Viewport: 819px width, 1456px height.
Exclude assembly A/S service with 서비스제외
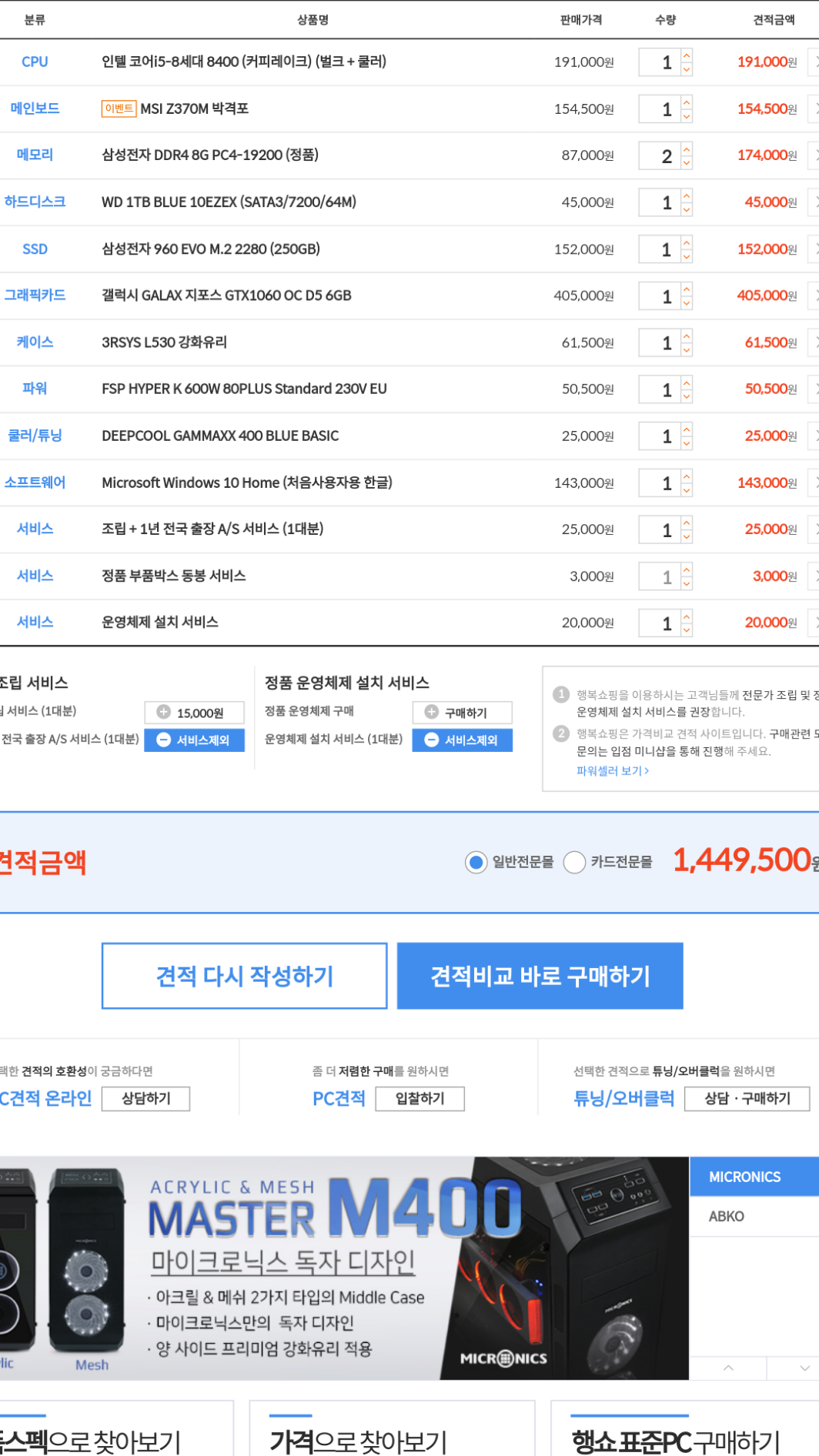coord(194,740)
